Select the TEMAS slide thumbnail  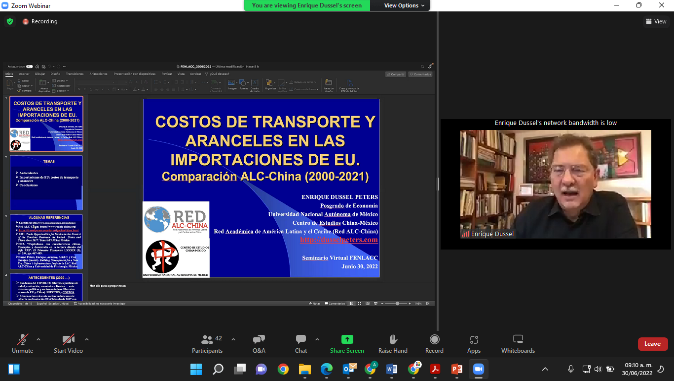point(46,183)
